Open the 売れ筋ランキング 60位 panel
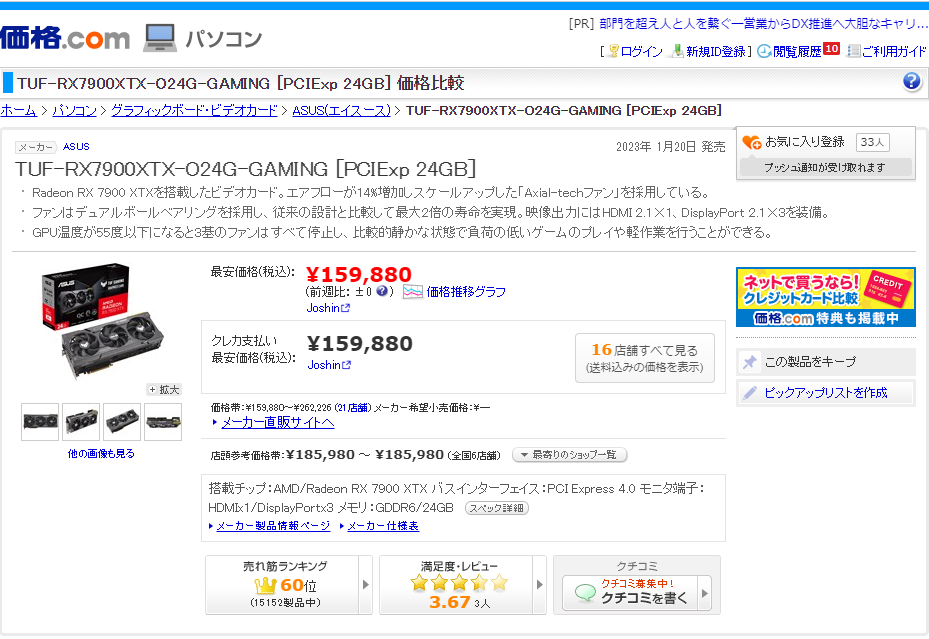This screenshot has height=639, width=929. (x=282, y=585)
